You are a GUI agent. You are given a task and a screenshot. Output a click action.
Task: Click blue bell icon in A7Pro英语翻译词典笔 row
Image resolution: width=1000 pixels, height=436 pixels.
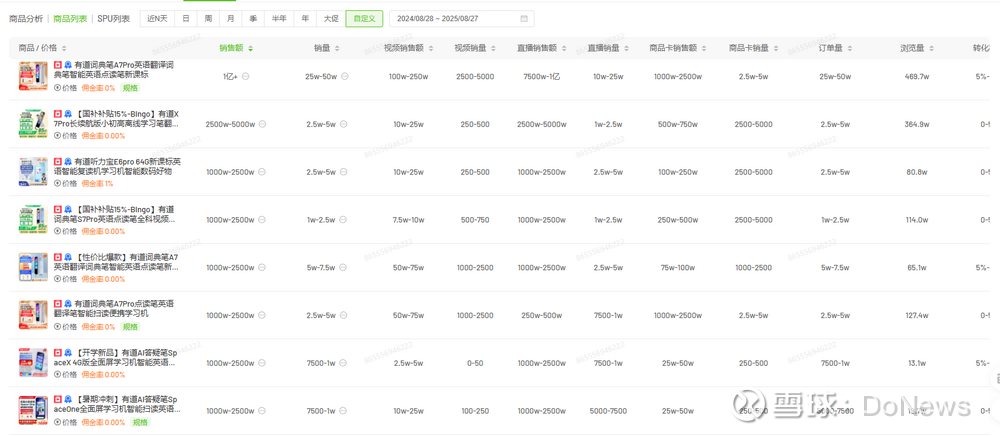(68, 65)
